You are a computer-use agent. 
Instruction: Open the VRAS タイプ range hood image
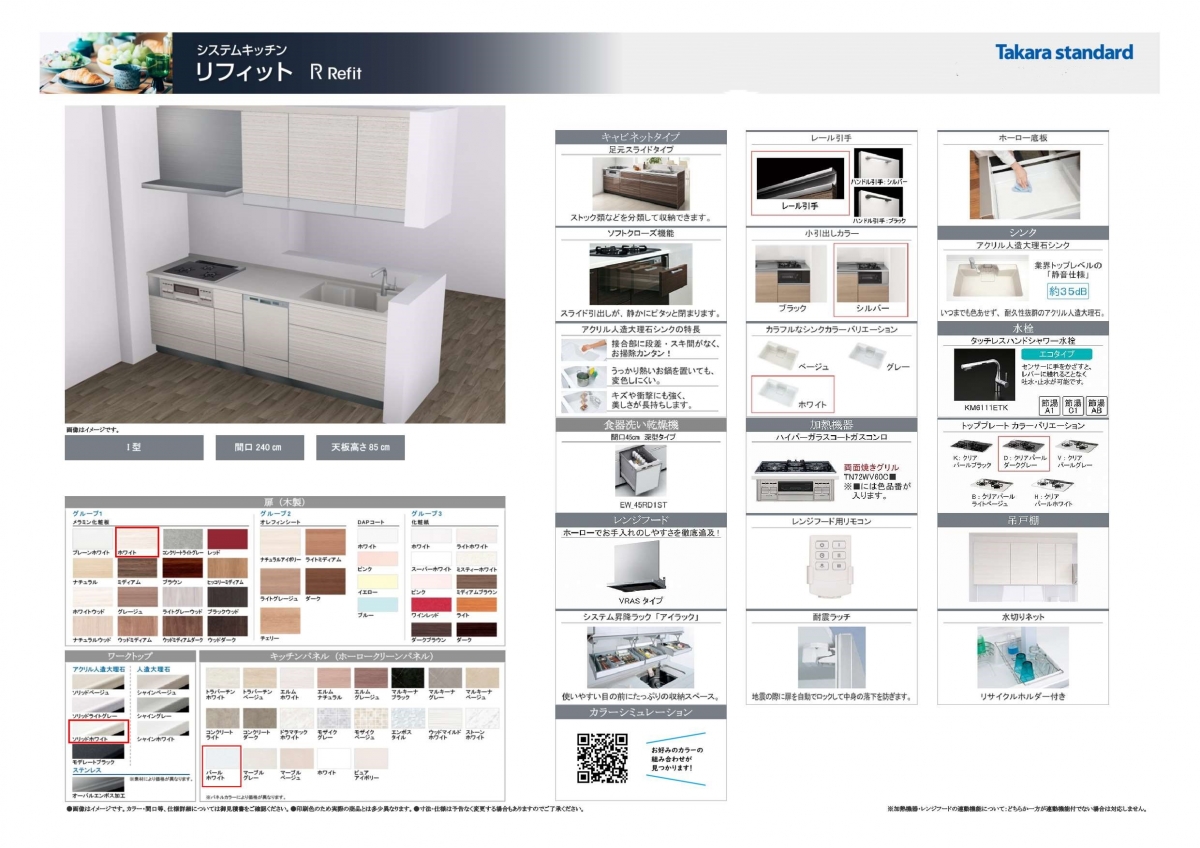pos(640,566)
